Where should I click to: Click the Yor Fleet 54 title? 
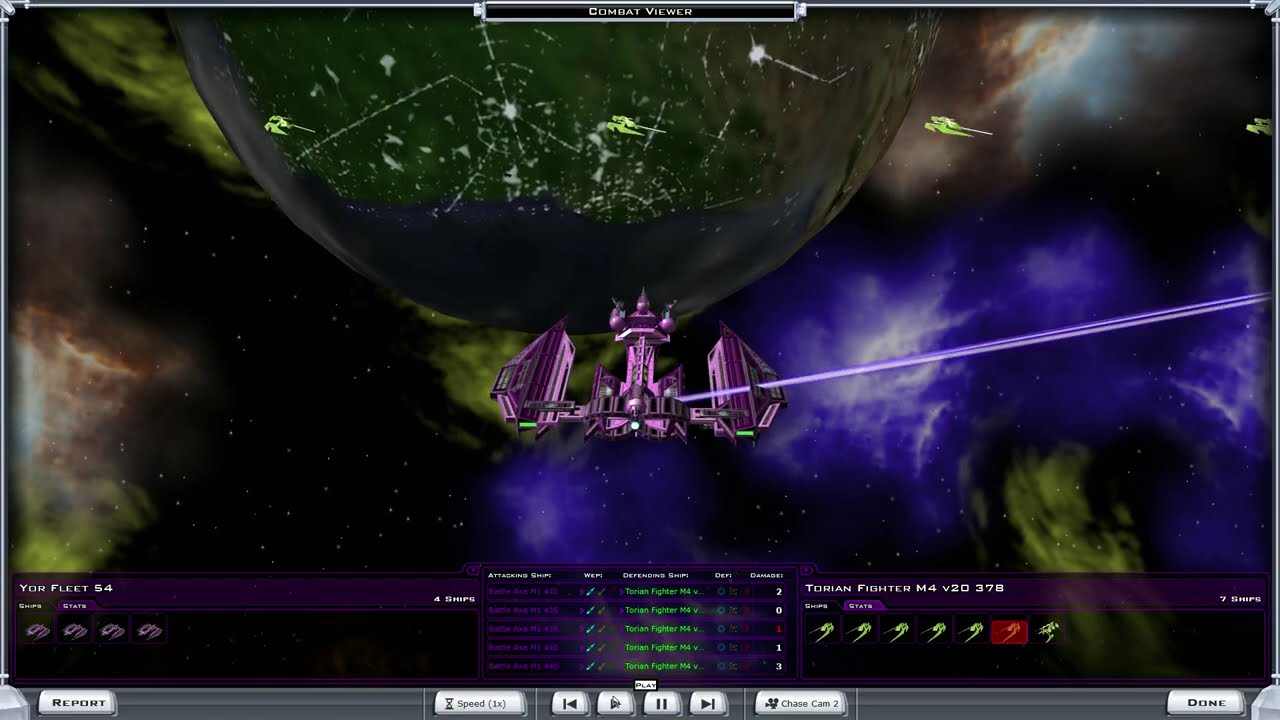point(66,588)
